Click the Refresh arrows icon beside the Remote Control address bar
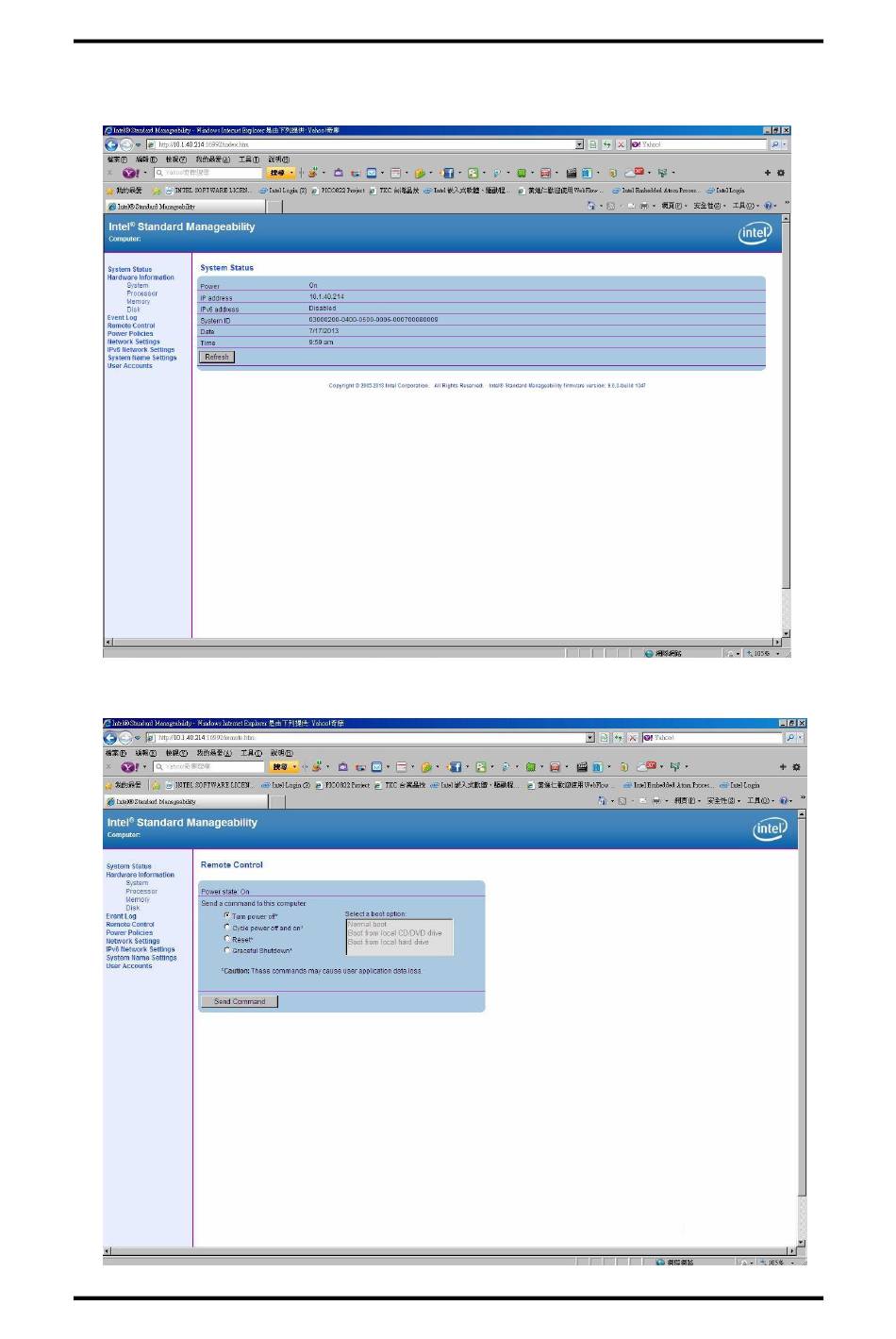The height and width of the screenshot is (1339, 896). [619, 738]
